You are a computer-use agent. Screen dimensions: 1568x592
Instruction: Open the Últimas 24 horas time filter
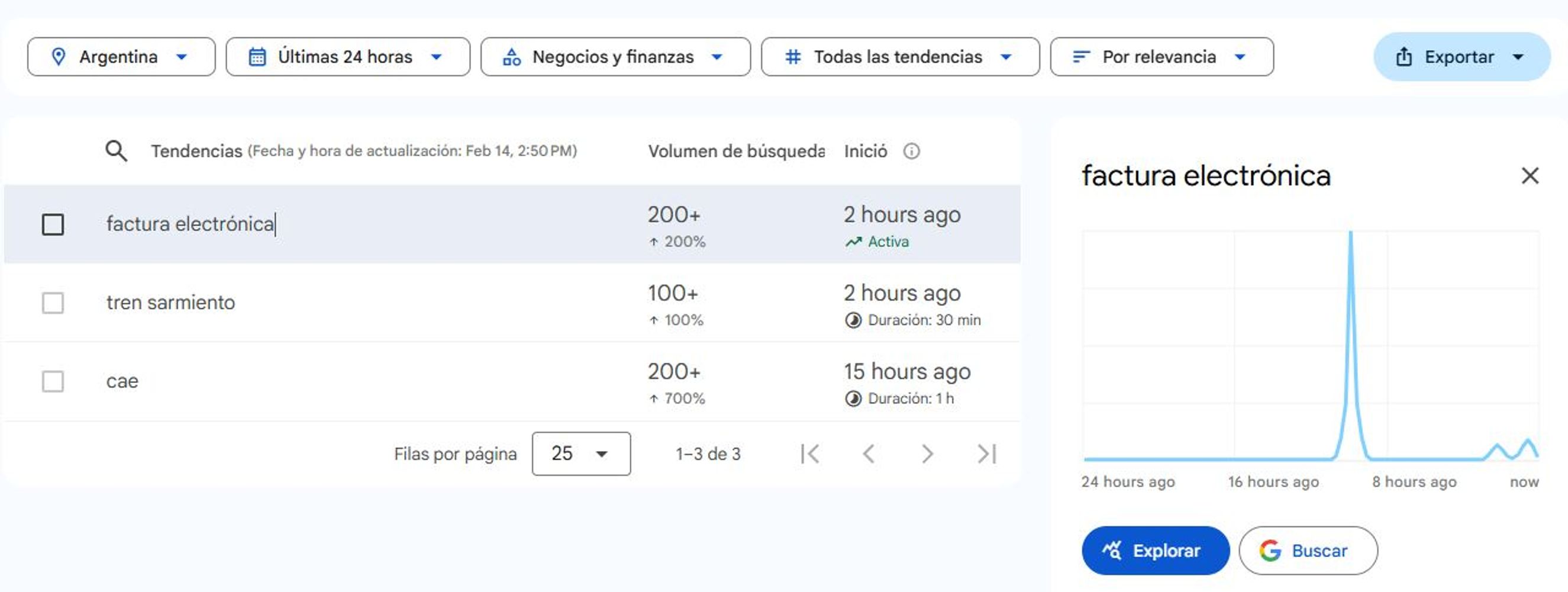point(347,57)
